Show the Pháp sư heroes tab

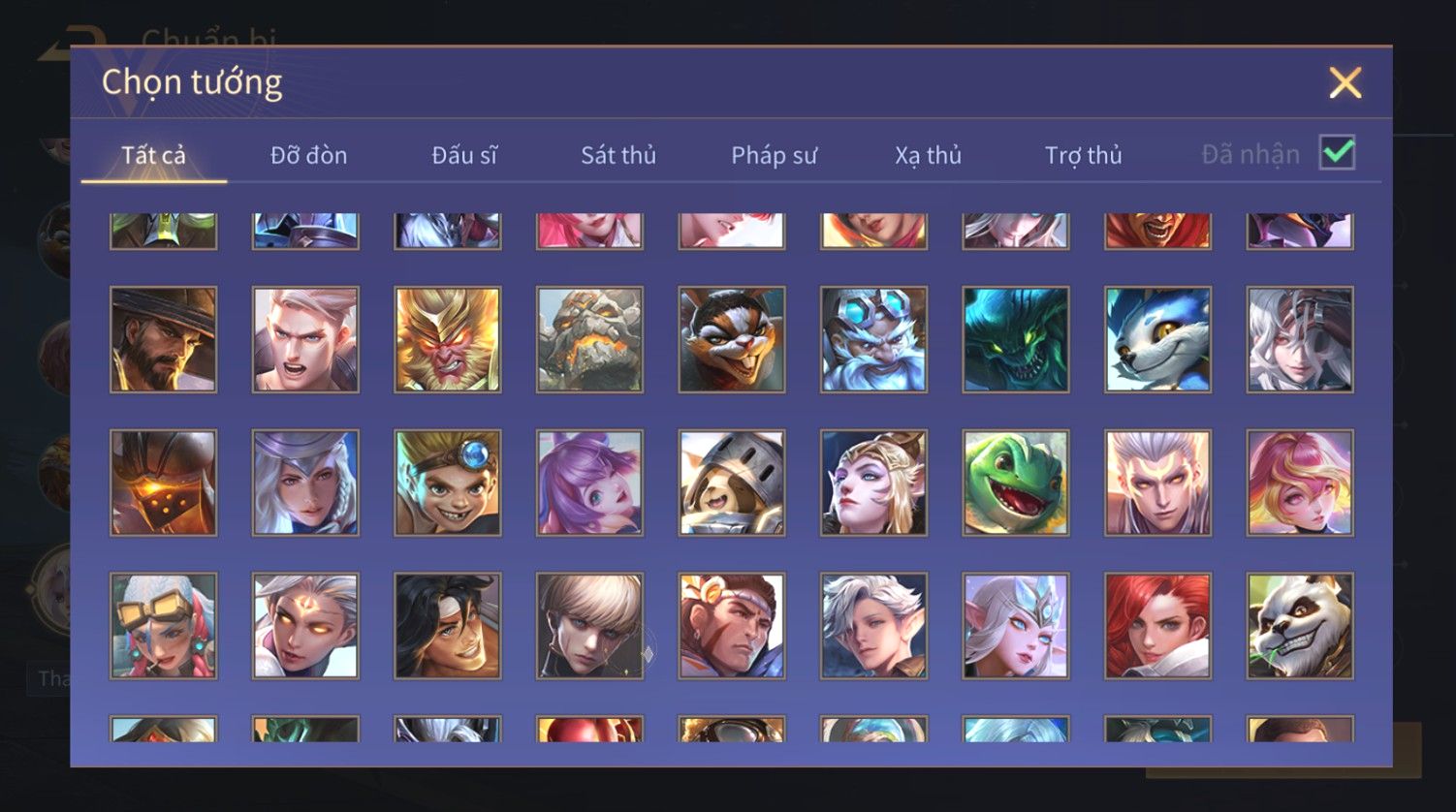pos(774,155)
